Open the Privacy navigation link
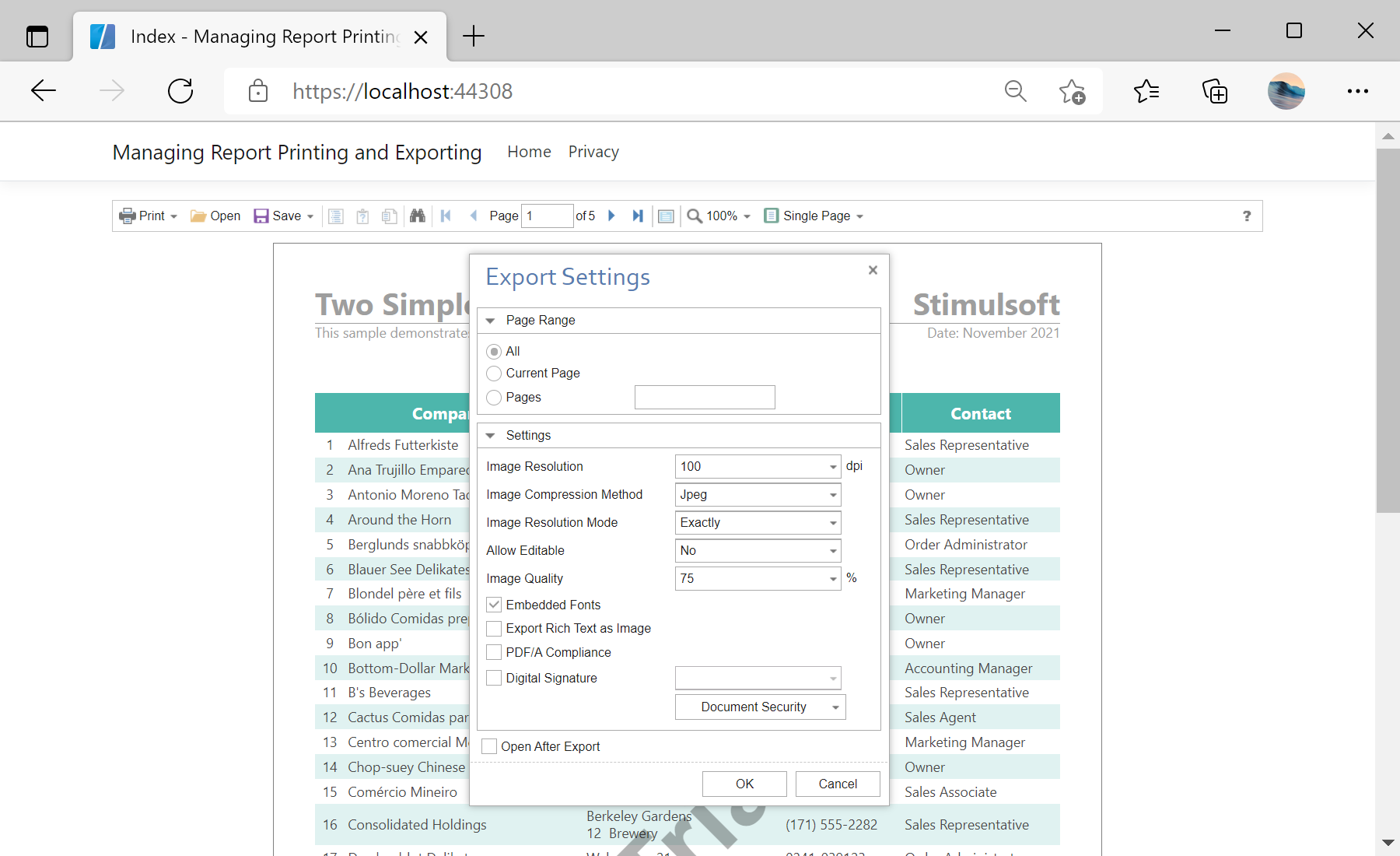This screenshot has width=1400, height=856. tap(593, 152)
